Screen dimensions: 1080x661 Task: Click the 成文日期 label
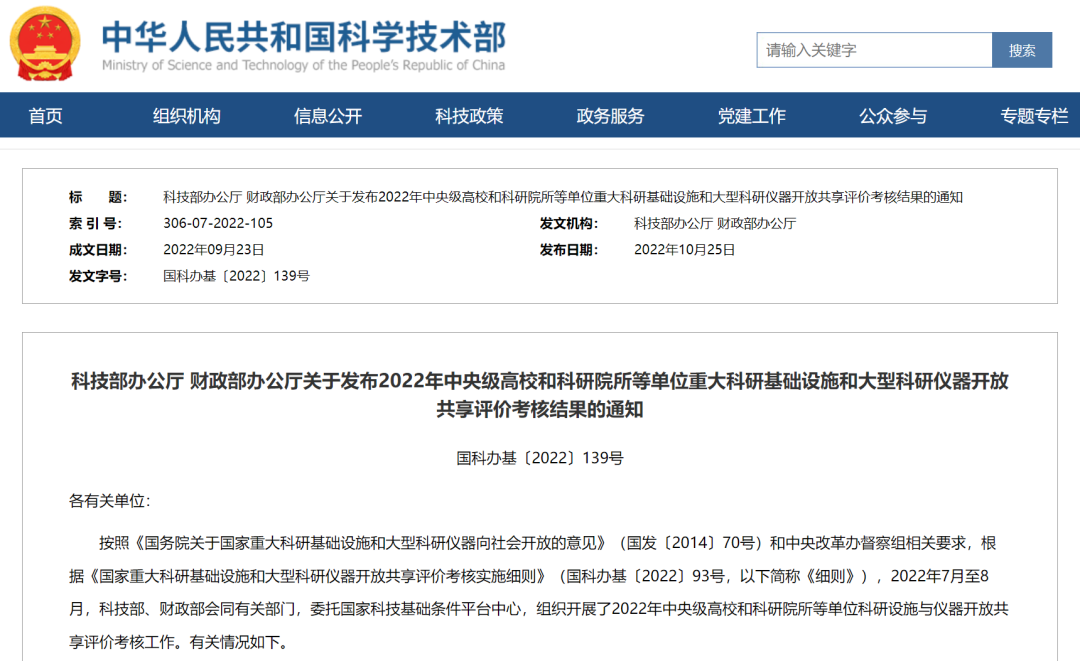point(98,250)
